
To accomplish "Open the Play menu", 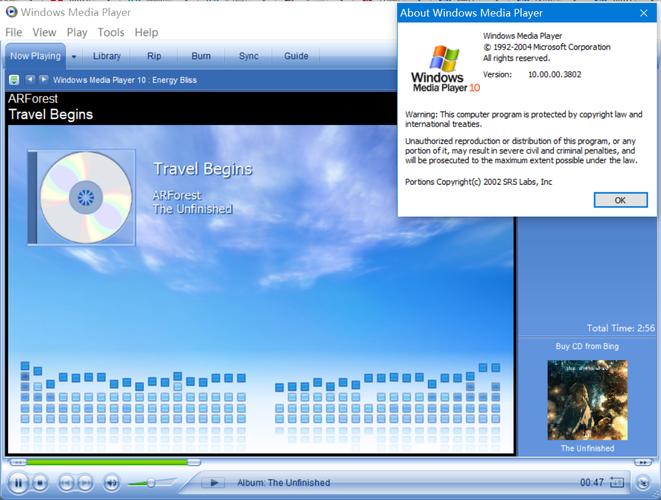I will (77, 33).
